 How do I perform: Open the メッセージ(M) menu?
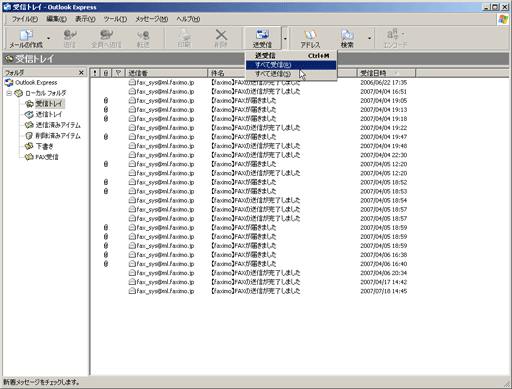tap(151, 19)
